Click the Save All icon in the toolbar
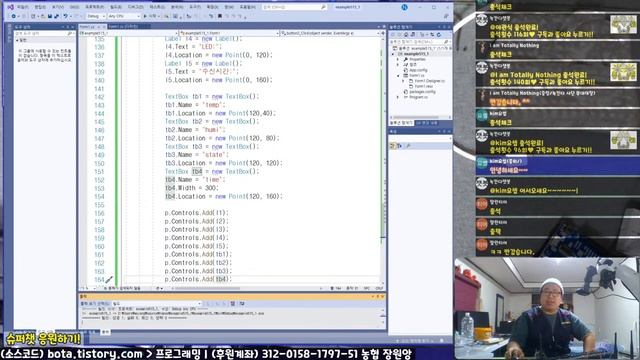Image resolution: width=640 pixels, height=360 pixels. click(56, 16)
